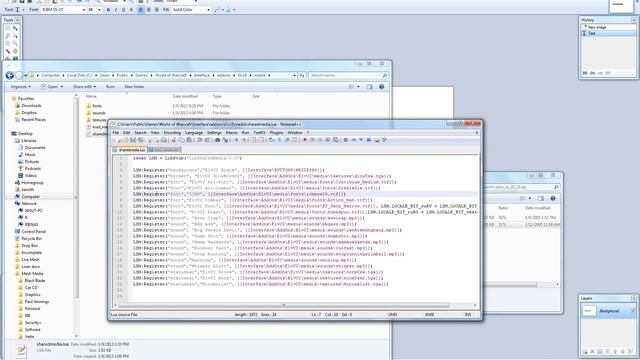Open view dropdown in rear Explorer window

pos(530,198)
